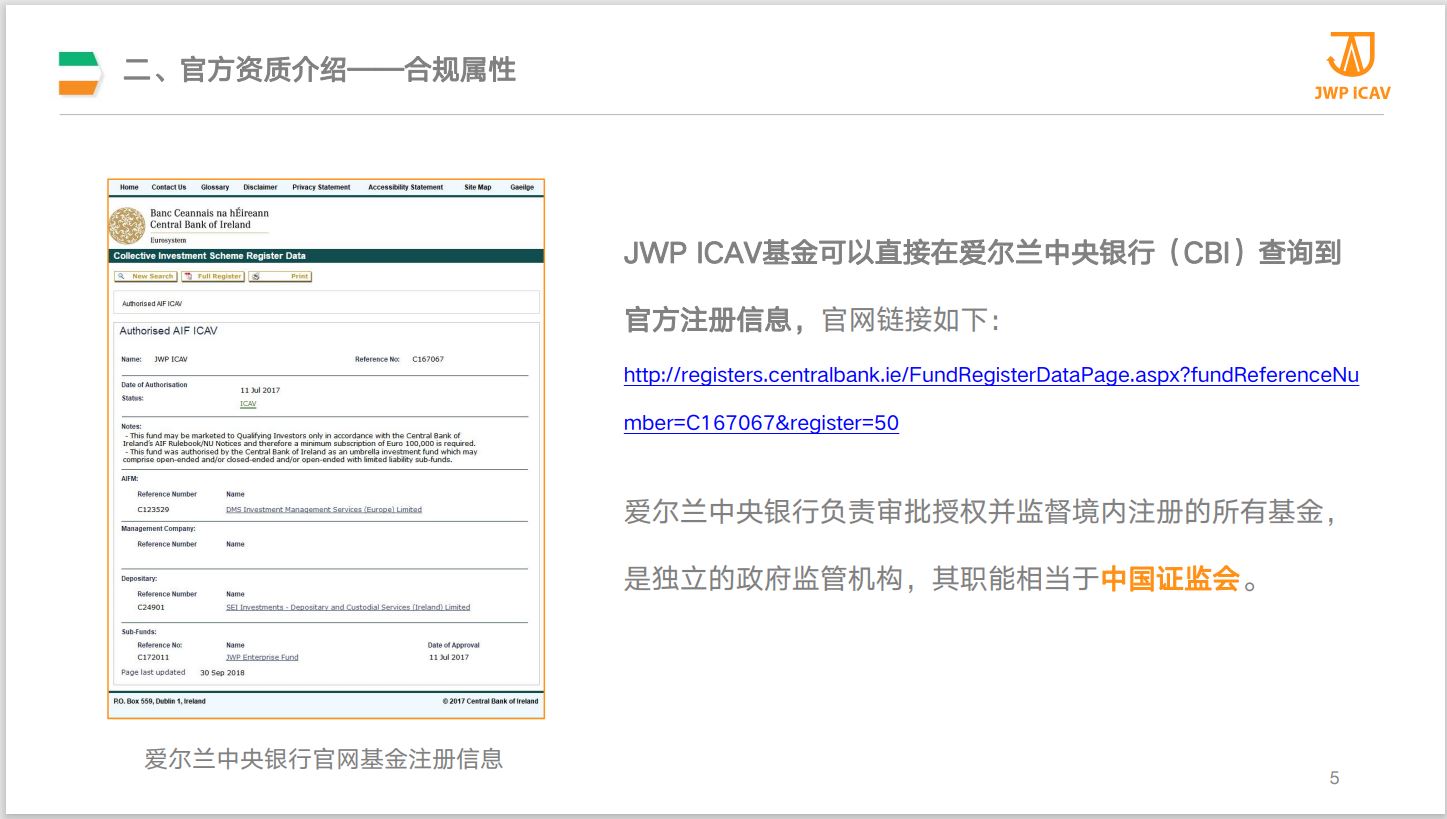This screenshot has width=1447, height=819.
Task: Open the Accessibility Statement menu item
Action: pos(405,187)
